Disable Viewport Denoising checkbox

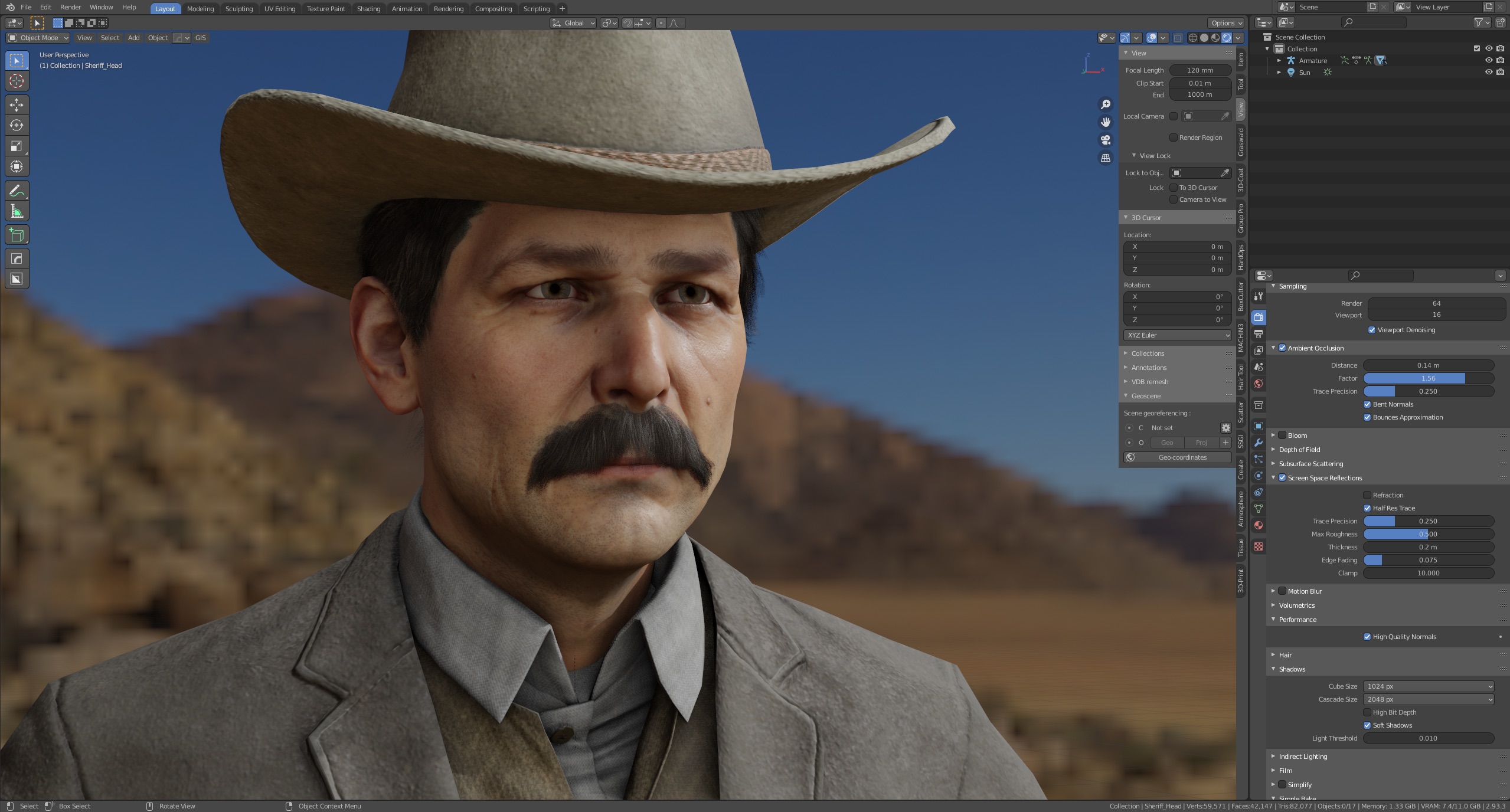(x=1372, y=330)
